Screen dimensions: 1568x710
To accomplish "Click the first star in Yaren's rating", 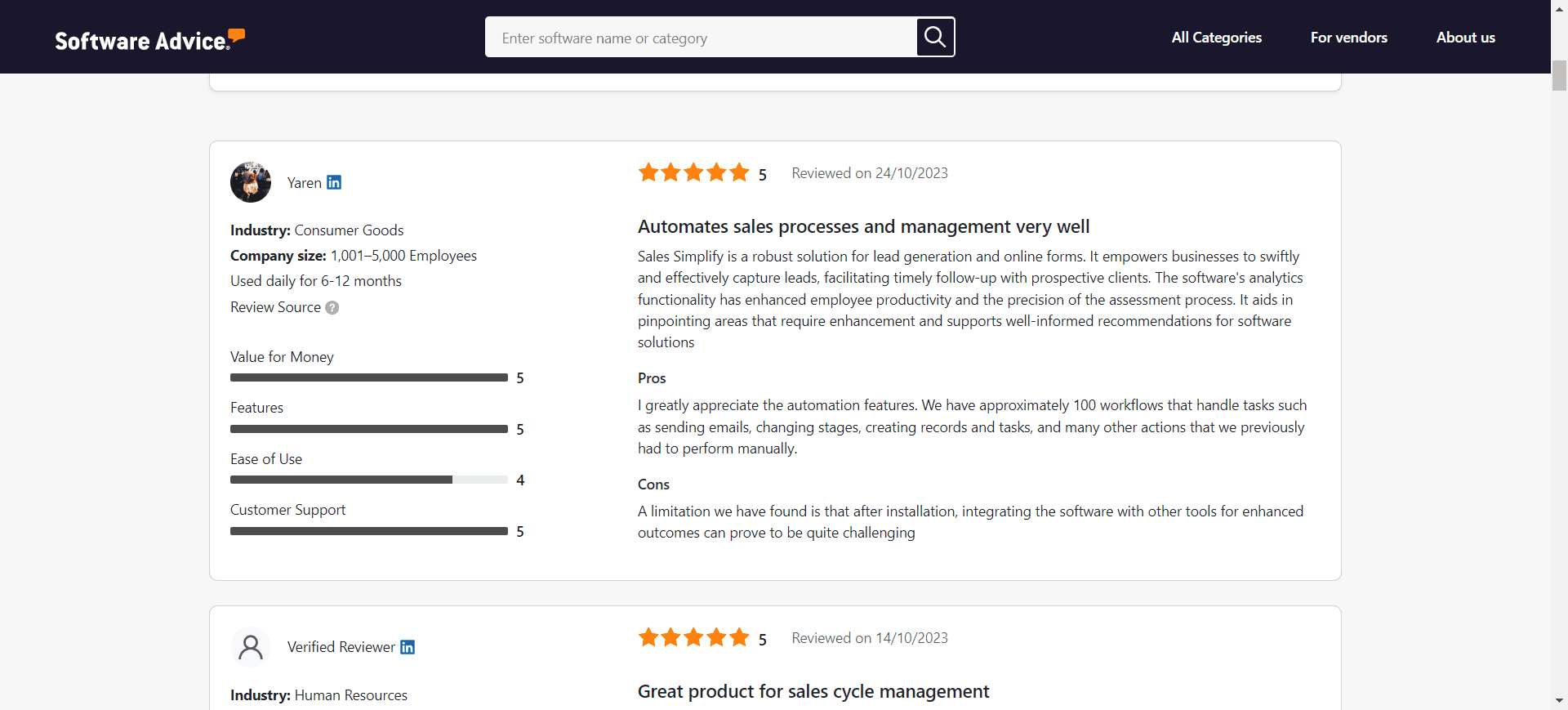I will pyautogui.click(x=648, y=172).
